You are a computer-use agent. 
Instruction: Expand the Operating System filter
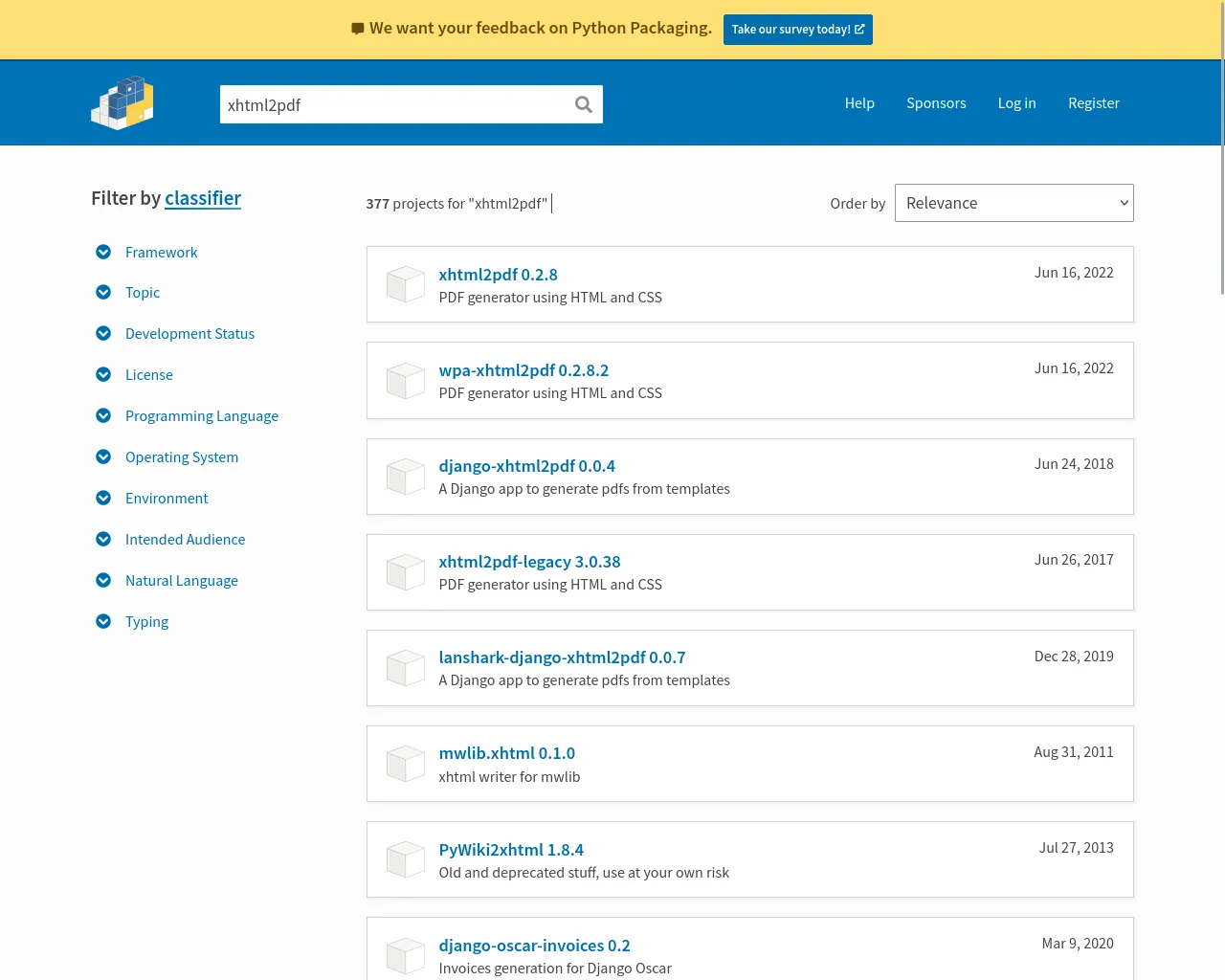pyautogui.click(x=181, y=457)
